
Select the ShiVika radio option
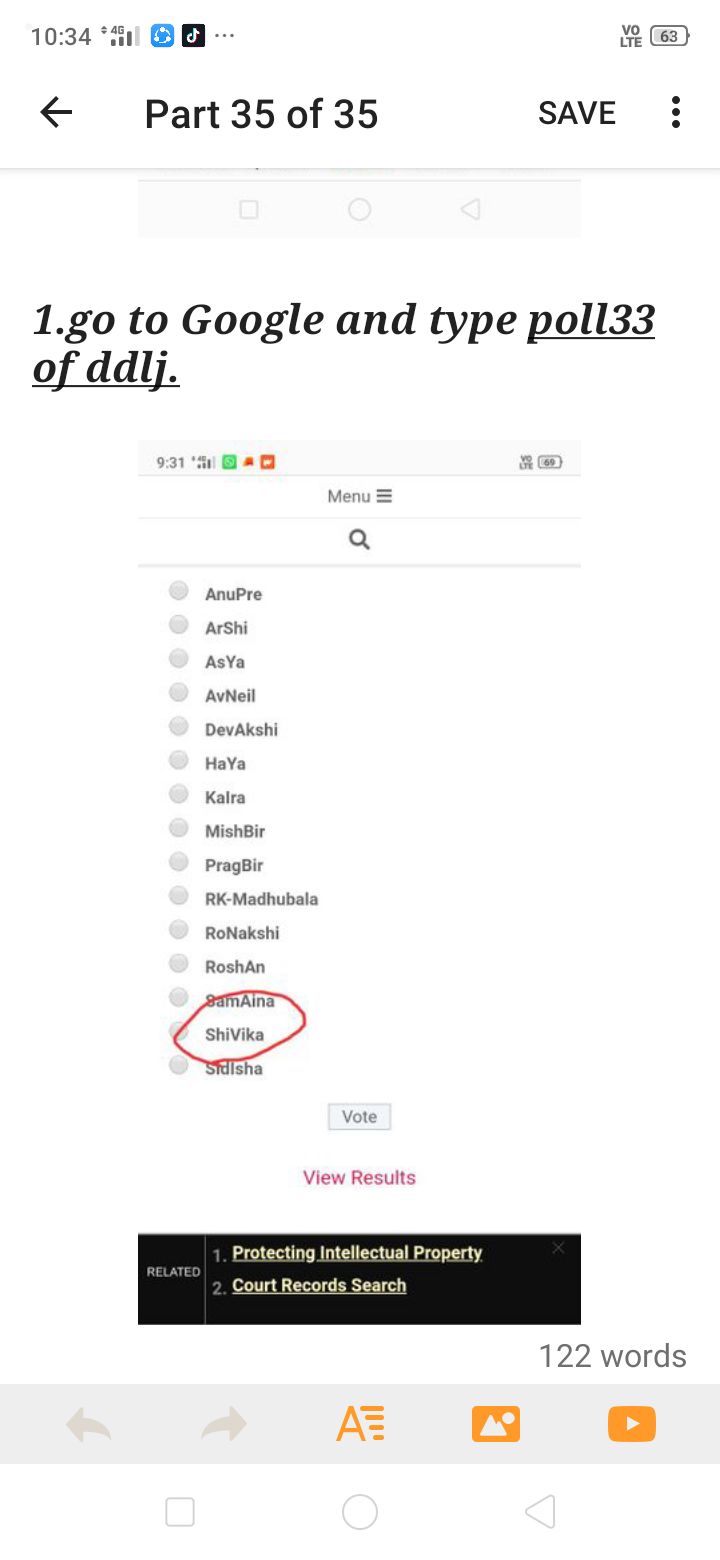(179, 1031)
